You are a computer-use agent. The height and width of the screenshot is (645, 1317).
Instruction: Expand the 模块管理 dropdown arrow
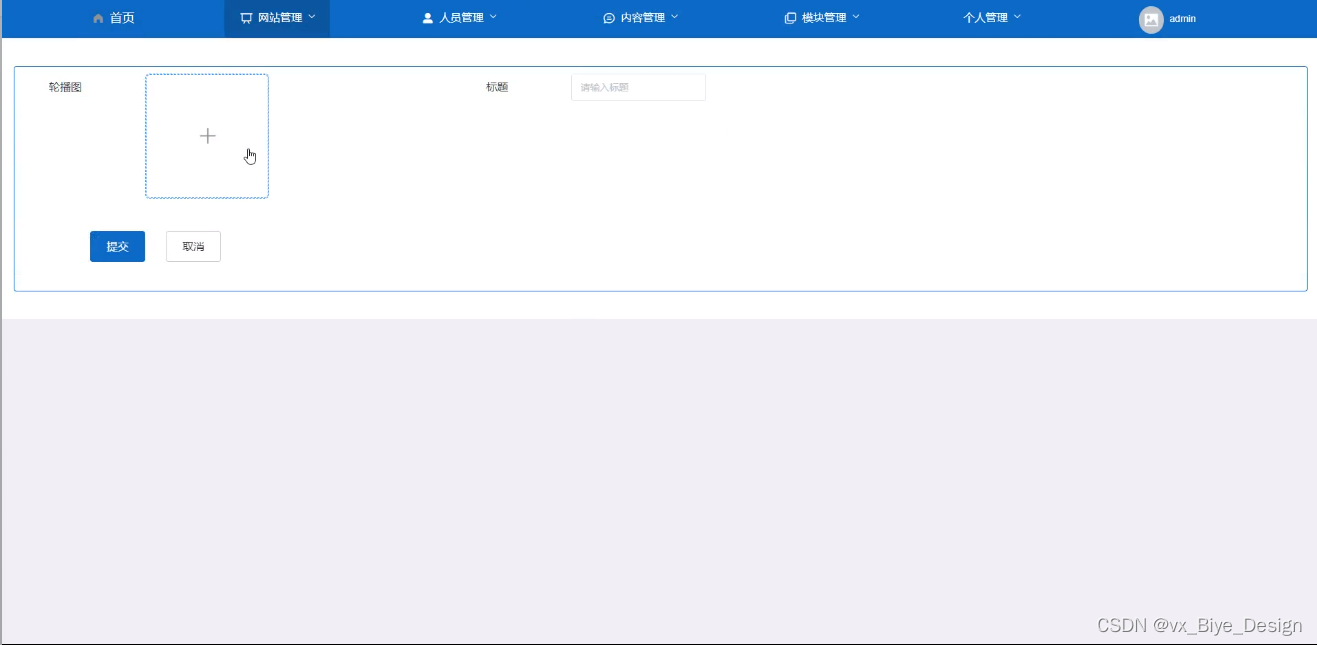pyautogui.click(x=856, y=17)
